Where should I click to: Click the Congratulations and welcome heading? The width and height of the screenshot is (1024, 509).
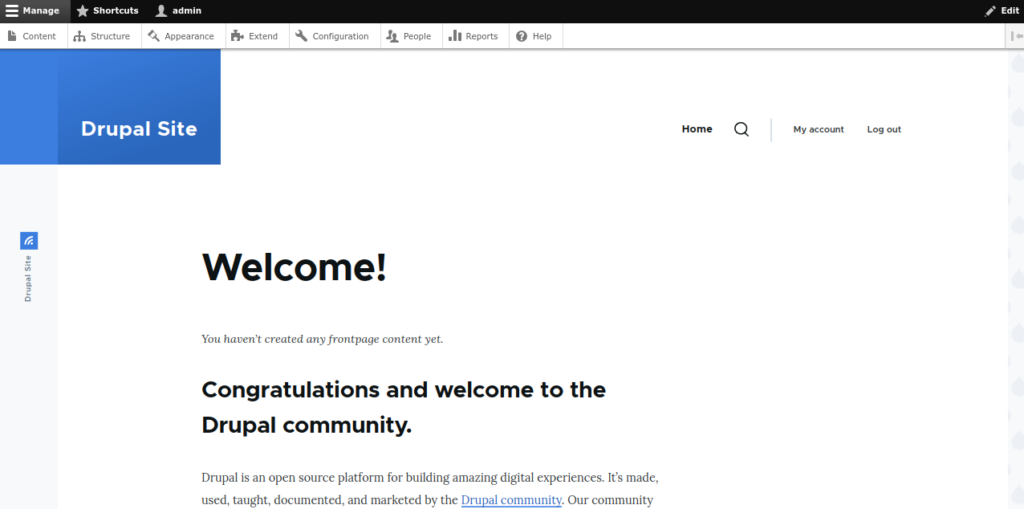[x=404, y=407]
